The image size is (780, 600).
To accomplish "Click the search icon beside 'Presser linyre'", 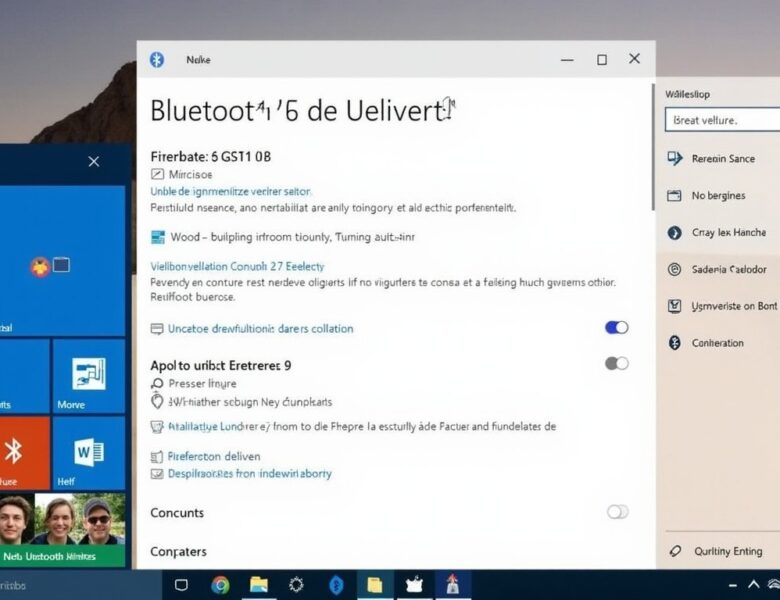I will 157,384.
